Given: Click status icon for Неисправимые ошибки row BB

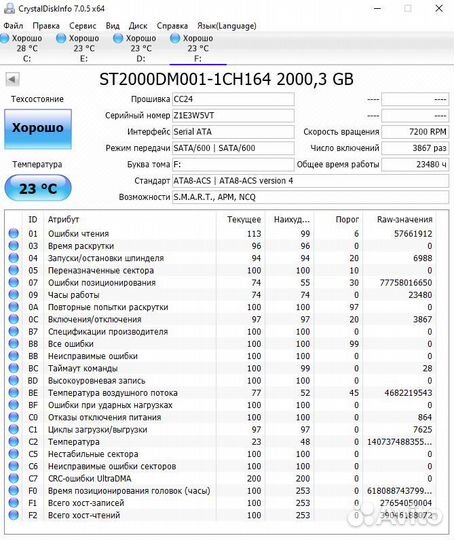Looking at the screenshot, I should pos(14,356).
